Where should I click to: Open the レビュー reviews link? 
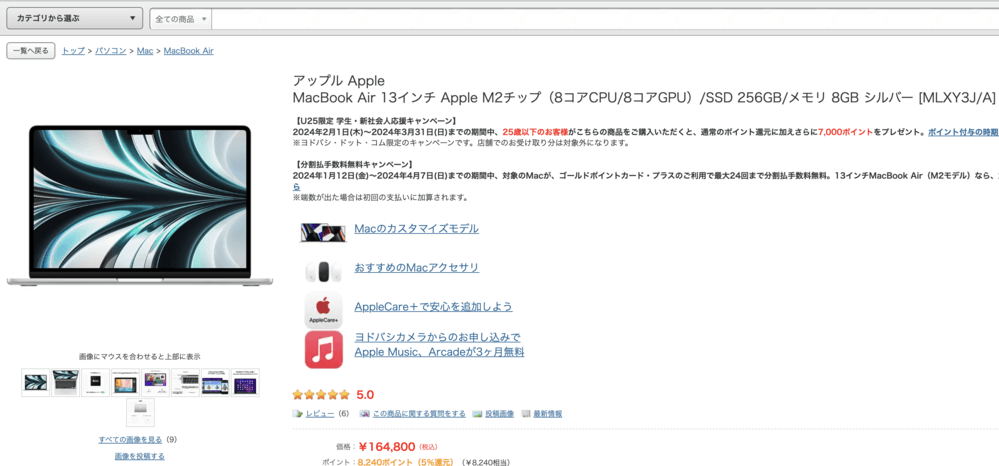320,414
